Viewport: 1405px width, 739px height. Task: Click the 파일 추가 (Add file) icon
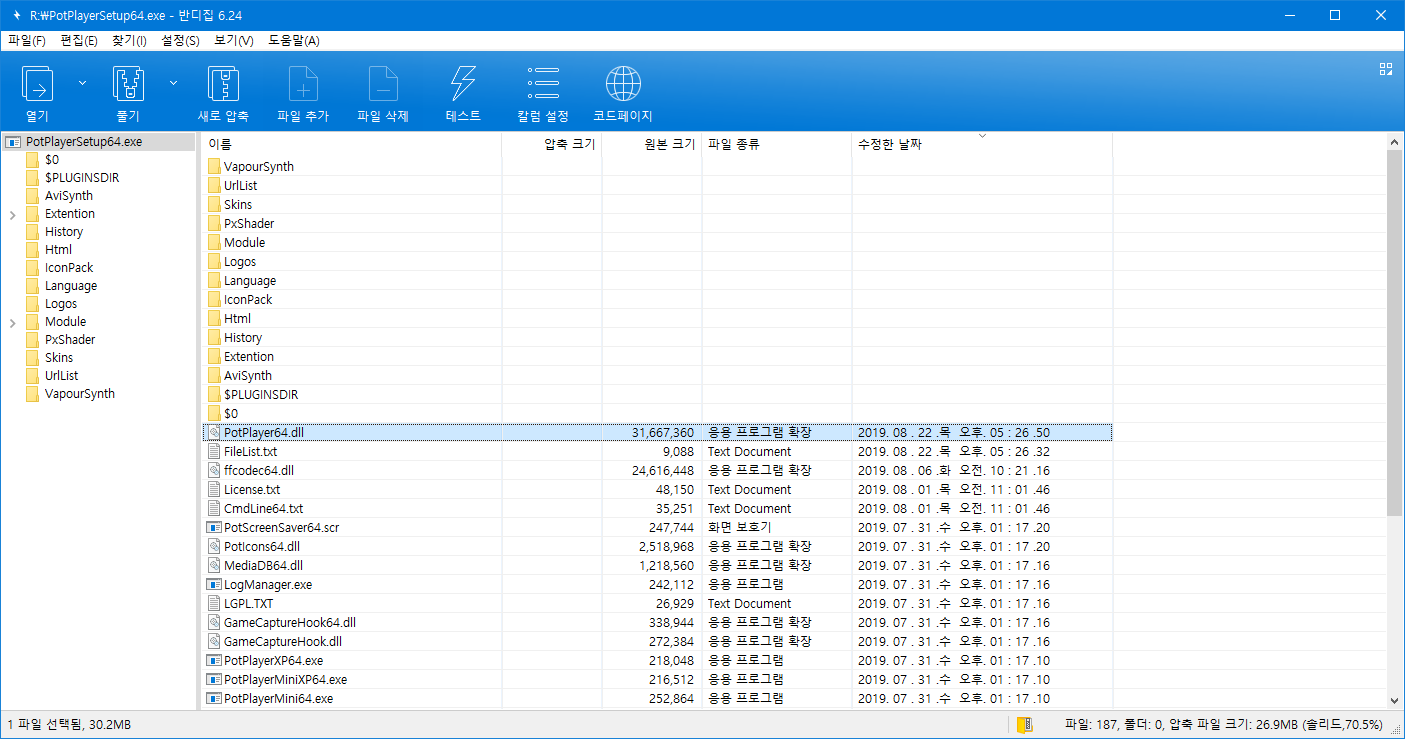point(303,83)
